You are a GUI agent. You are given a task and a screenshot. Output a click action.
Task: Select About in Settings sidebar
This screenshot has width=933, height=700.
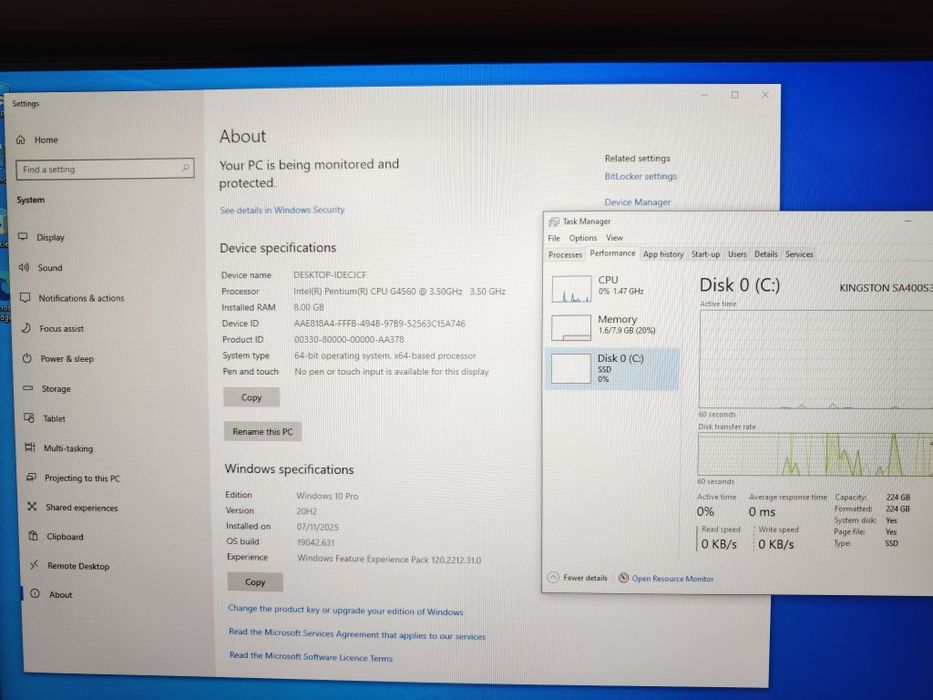point(51,594)
